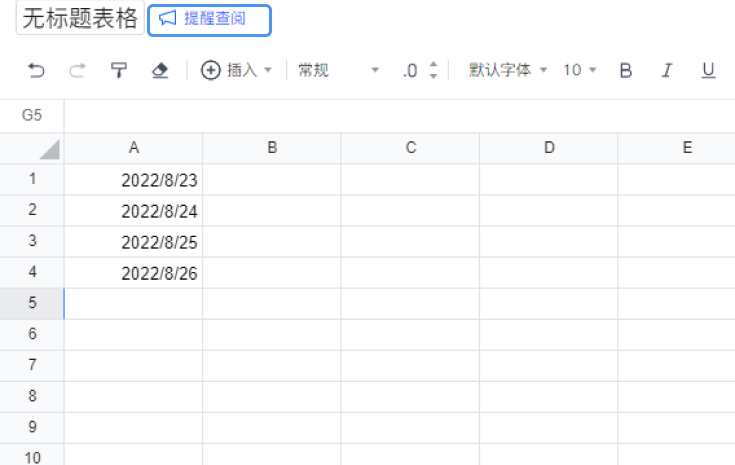Click the 无标题表格 title field
This screenshot has width=735, height=465.
click(x=80, y=18)
